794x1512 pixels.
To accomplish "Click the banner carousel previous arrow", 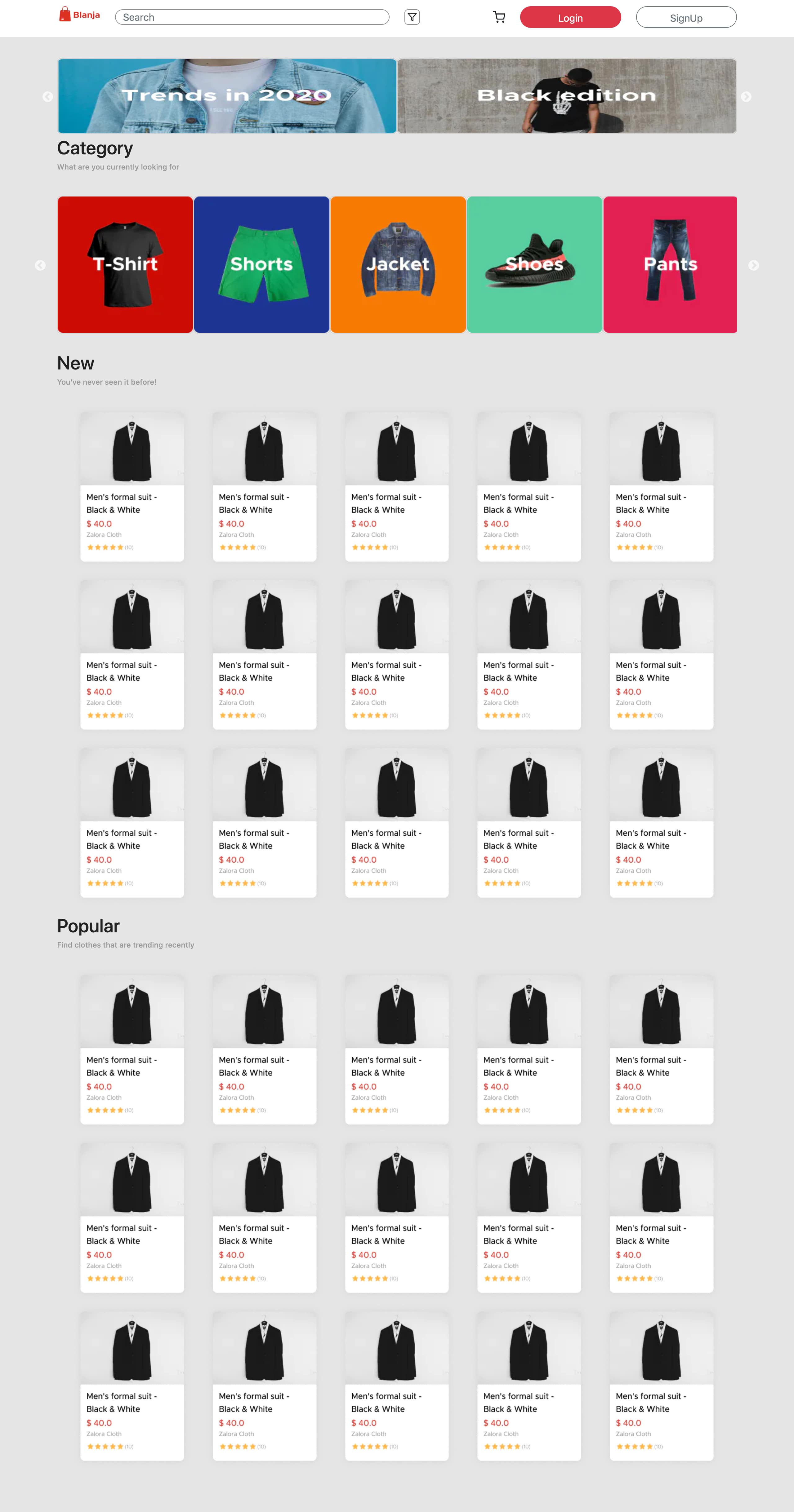I will [x=48, y=97].
